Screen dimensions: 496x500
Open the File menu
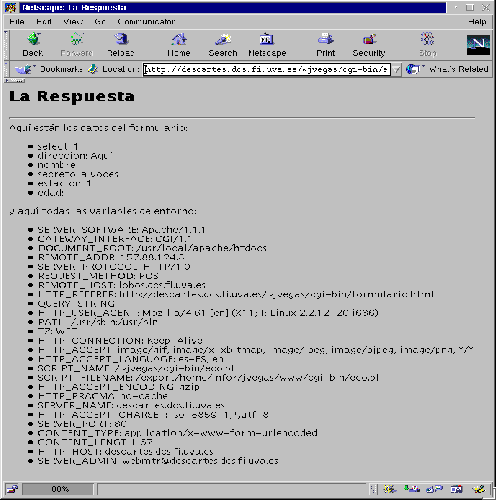pos(17,22)
